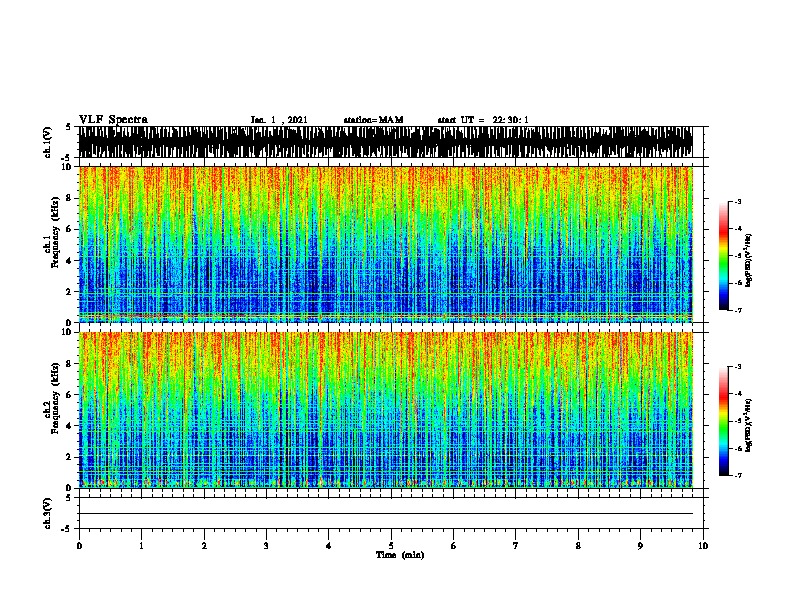Click the -7 label on the upper color bar
Viewport: 792px width, 612px height.
(738, 310)
